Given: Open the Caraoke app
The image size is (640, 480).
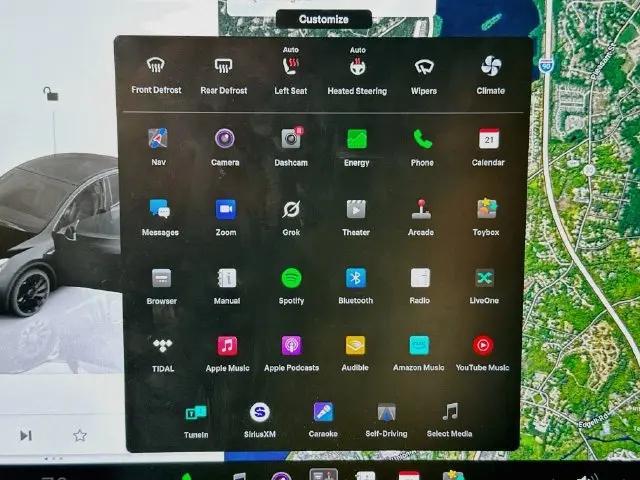Looking at the screenshot, I should [x=323, y=420].
